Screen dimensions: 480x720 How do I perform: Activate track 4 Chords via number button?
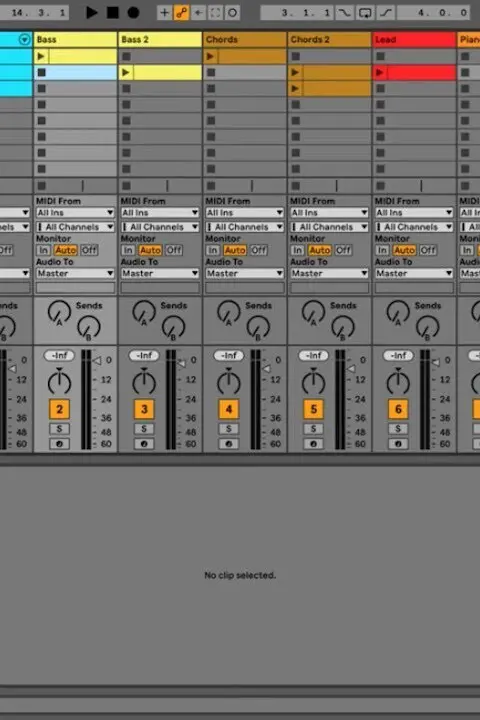pyautogui.click(x=229, y=409)
